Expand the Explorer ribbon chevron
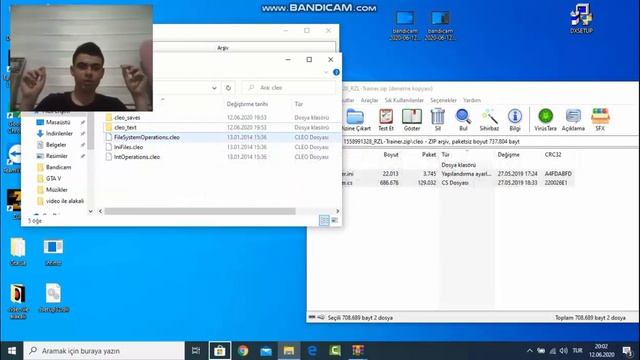The image size is (640, 360). 326,72
